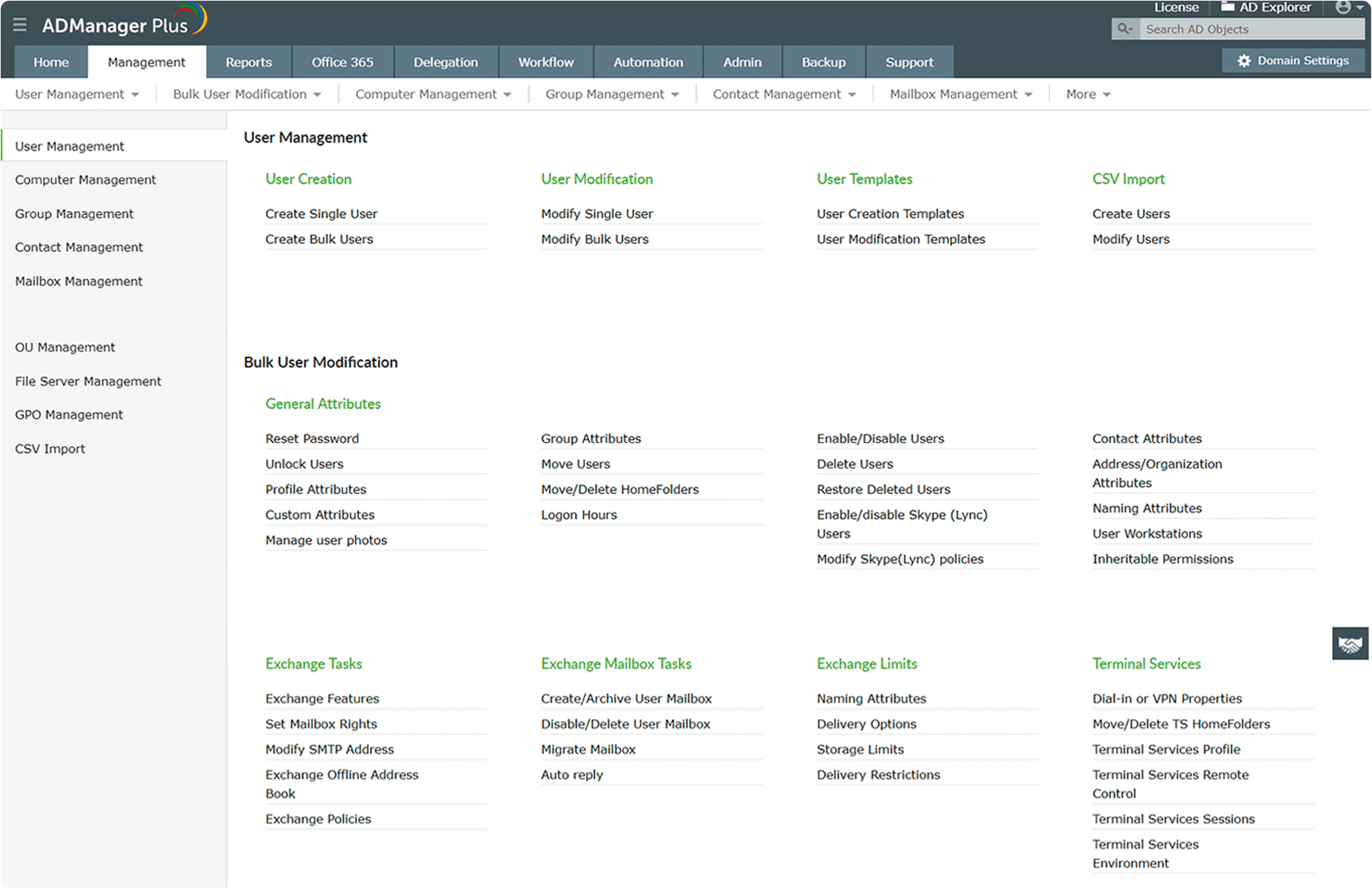The image size is (1372, 888).
Task: Click the Reset Password link
Action: point(313,439)
